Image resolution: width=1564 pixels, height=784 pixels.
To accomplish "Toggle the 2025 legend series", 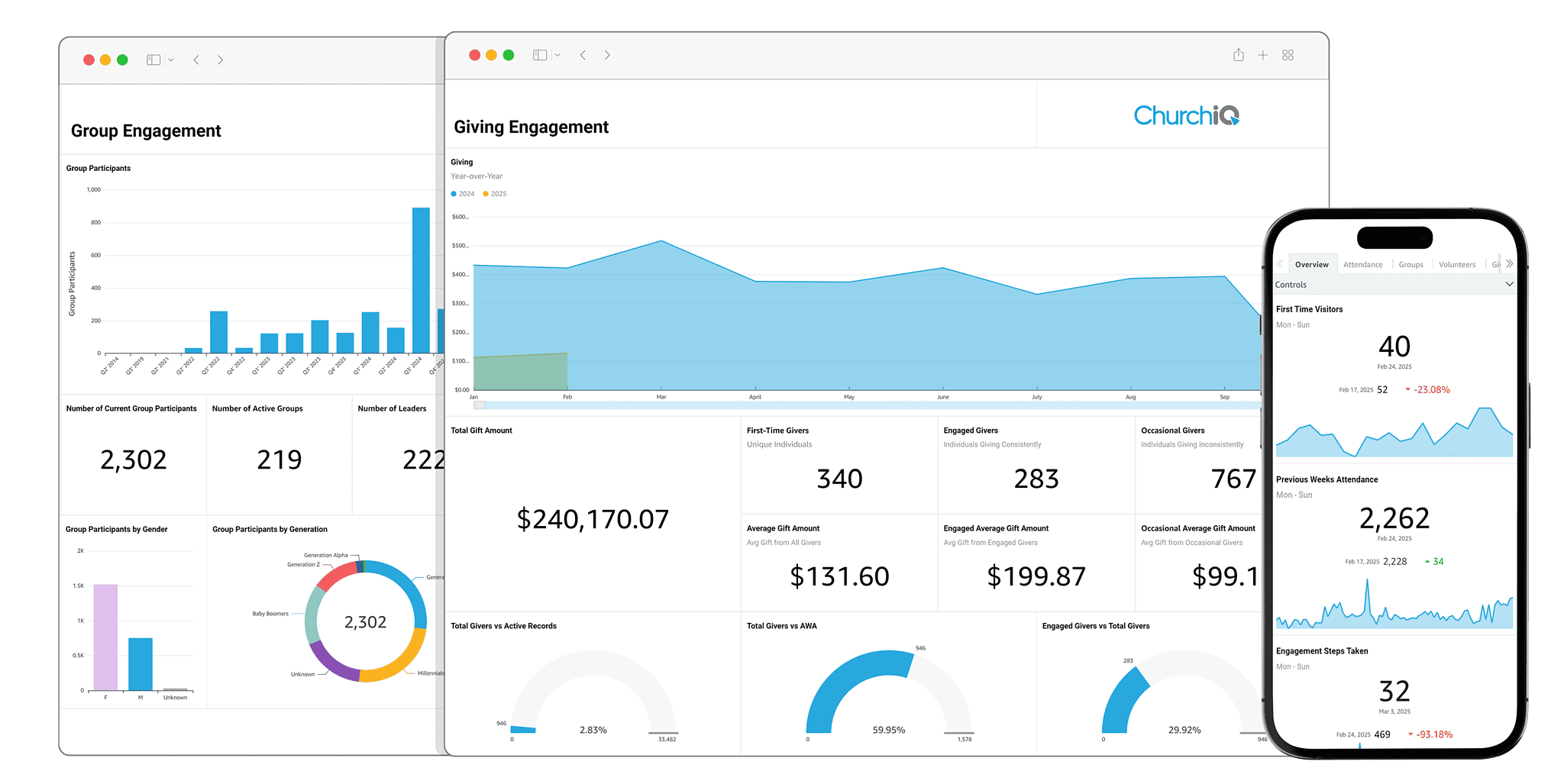I will 495,194.
